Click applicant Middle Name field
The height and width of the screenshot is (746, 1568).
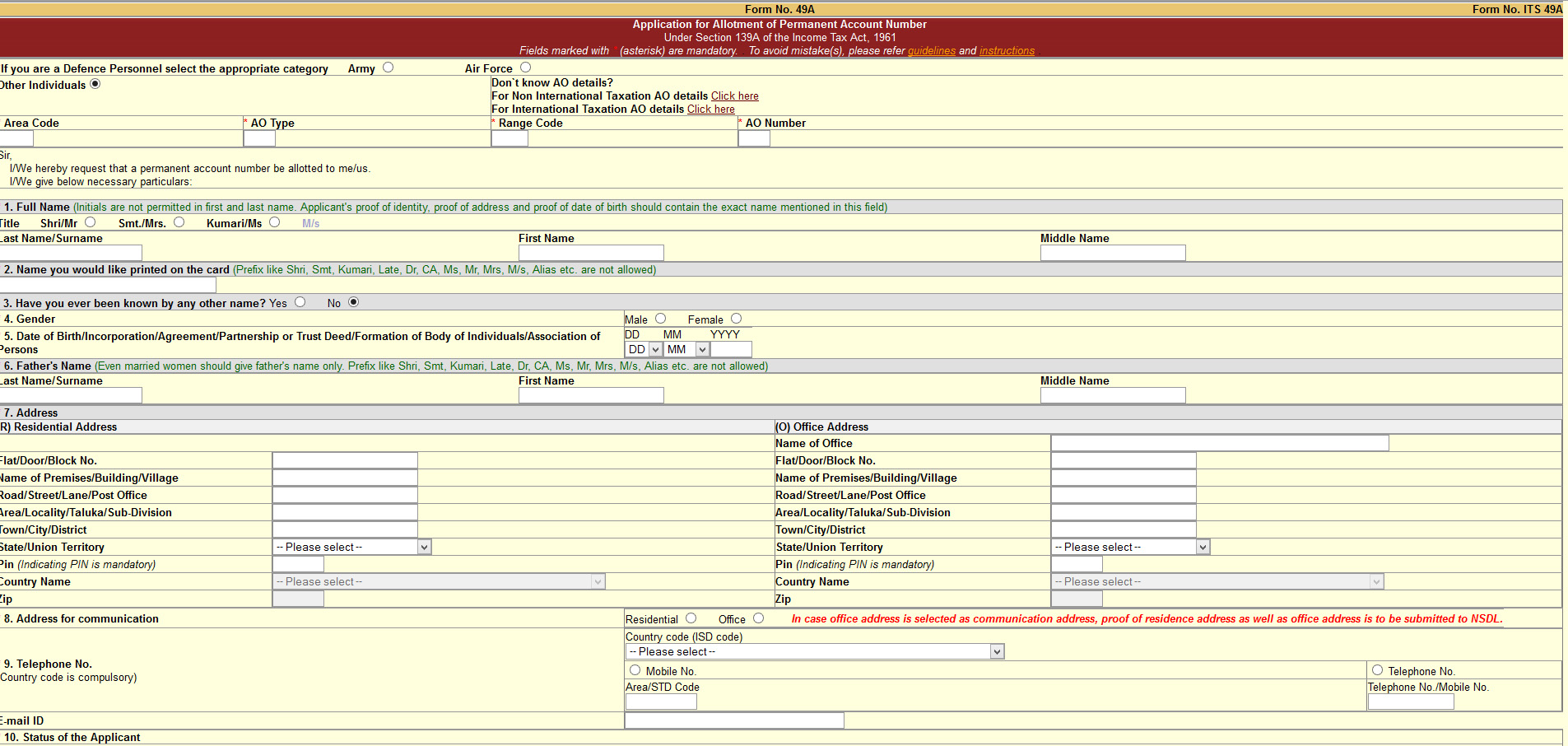coord(1113,253)
